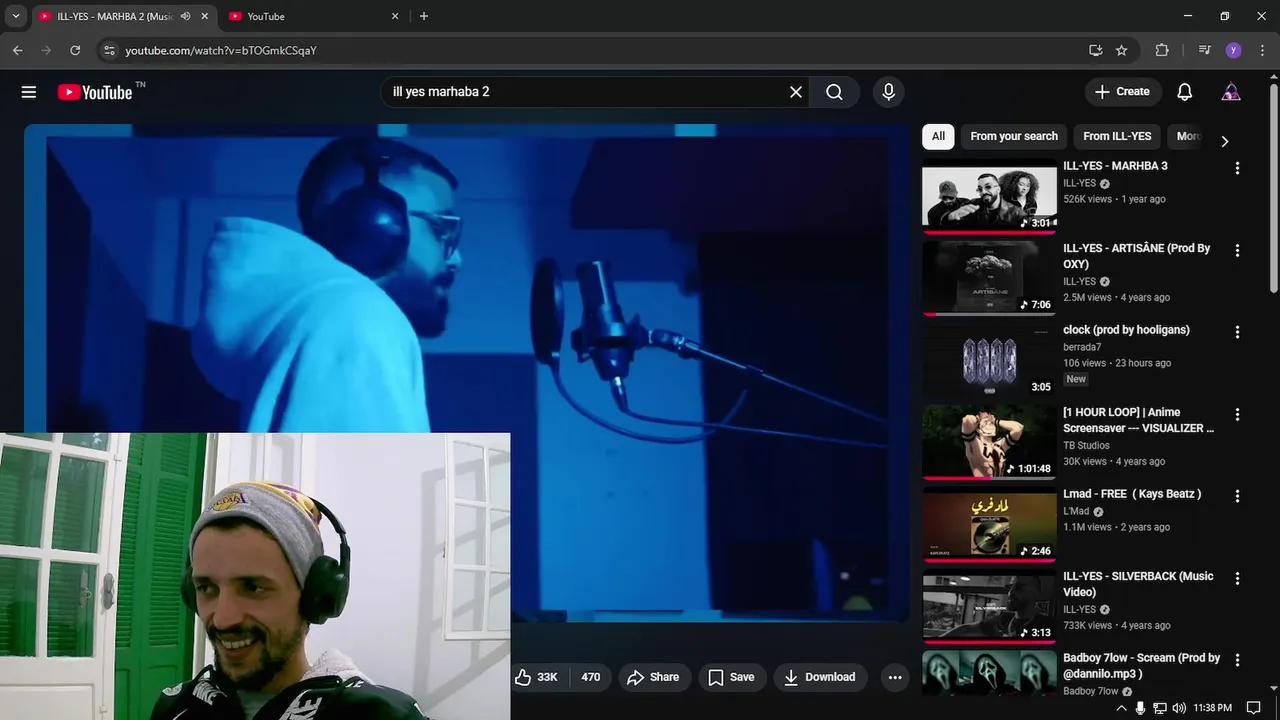Open Chrome profile avatar Y
This screenshot has width=1280, height=720.
(x=1233, y=50)
